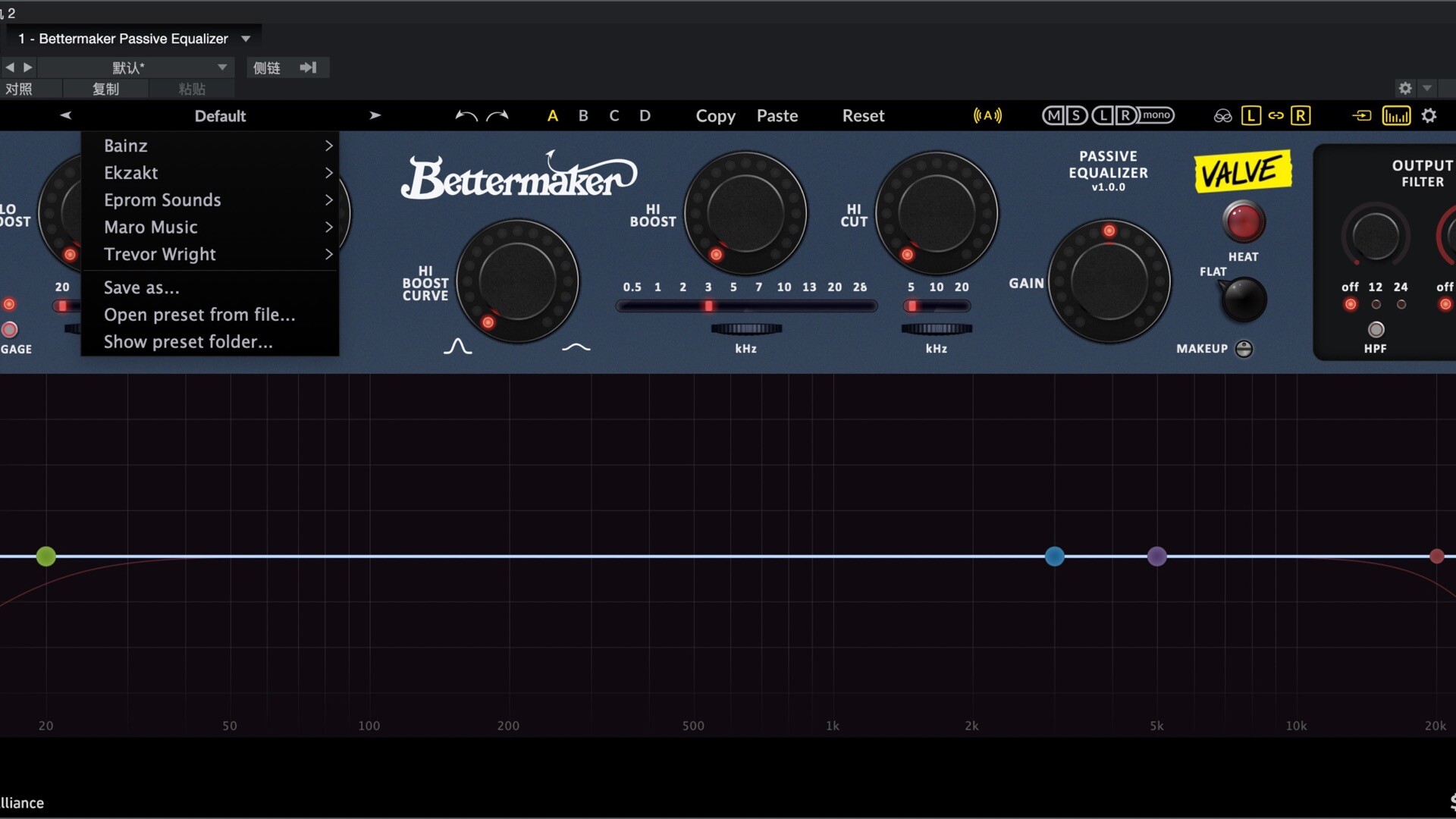
Task: Open host window gear settings
Action: click(x=1405, y=88)
